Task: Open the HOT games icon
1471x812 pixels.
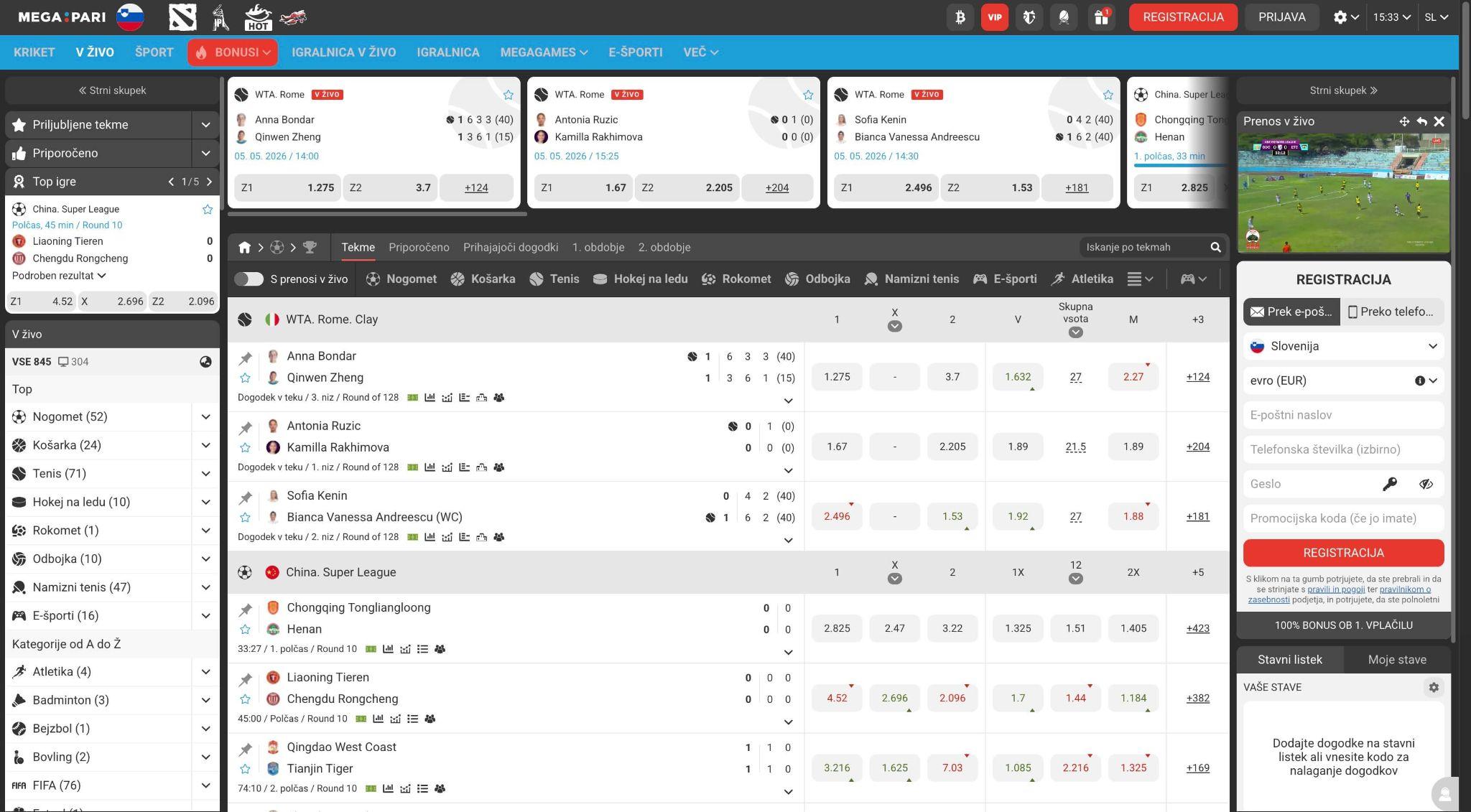Action: 258,17
